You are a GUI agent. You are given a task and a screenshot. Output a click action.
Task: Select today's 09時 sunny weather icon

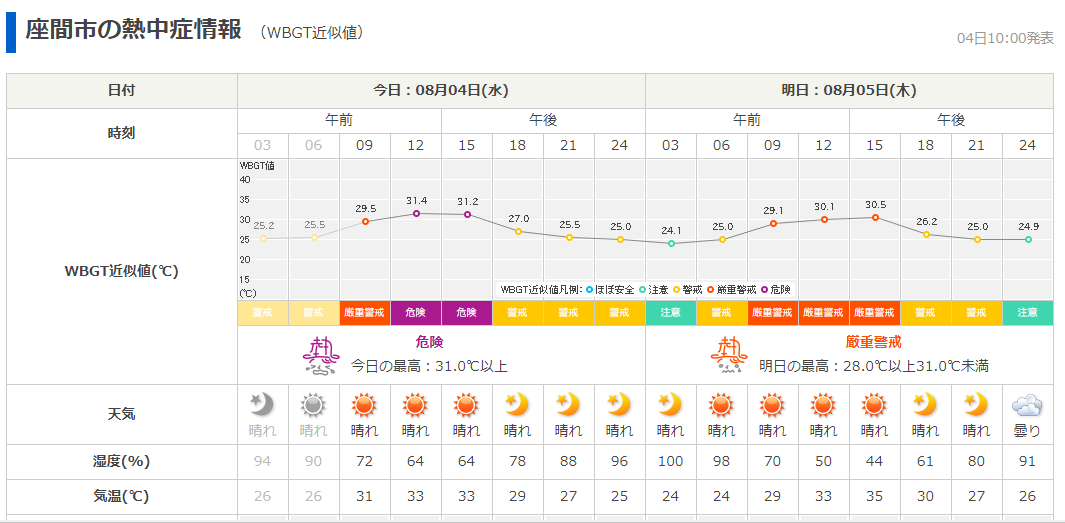[x=364, y=405]
